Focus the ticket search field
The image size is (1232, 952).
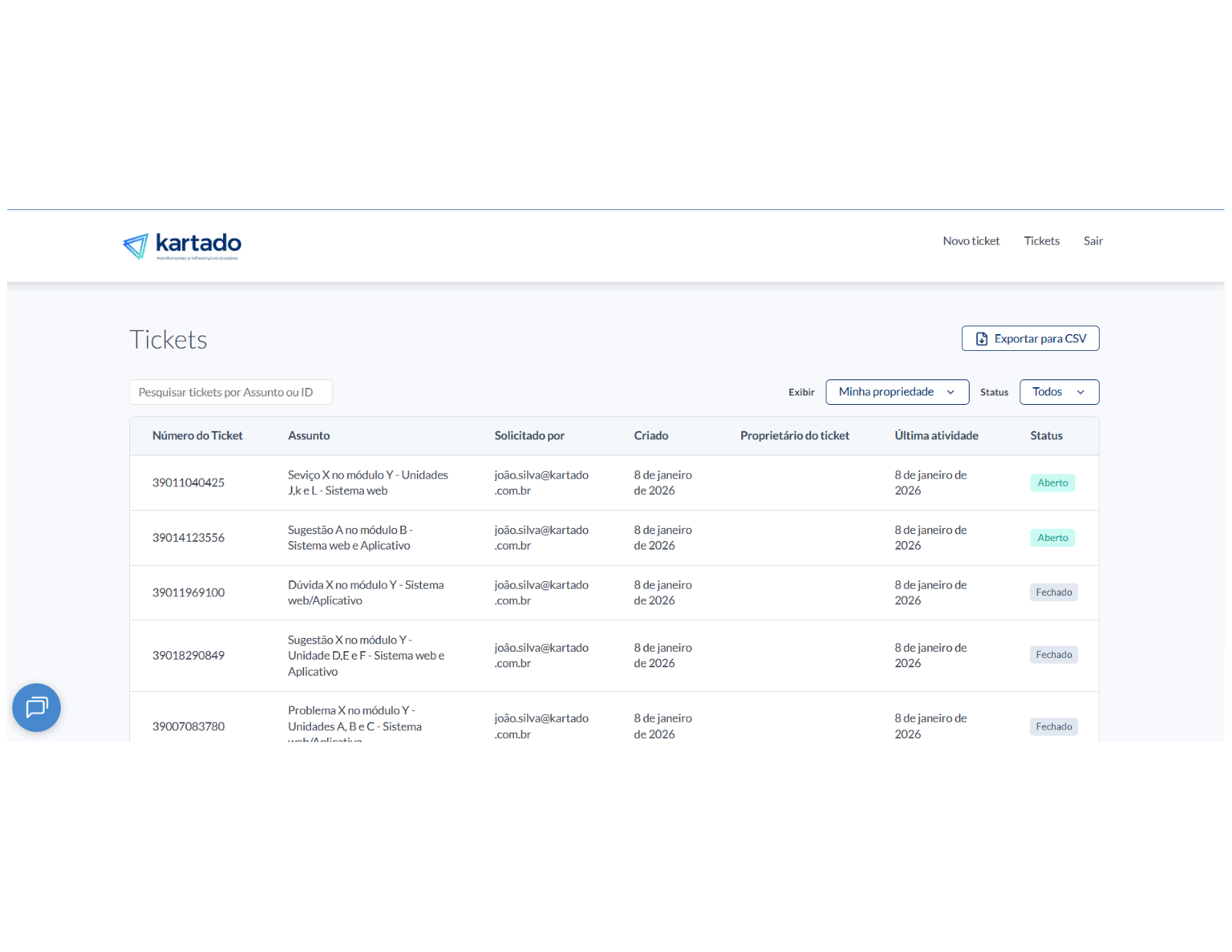(231, 392)
